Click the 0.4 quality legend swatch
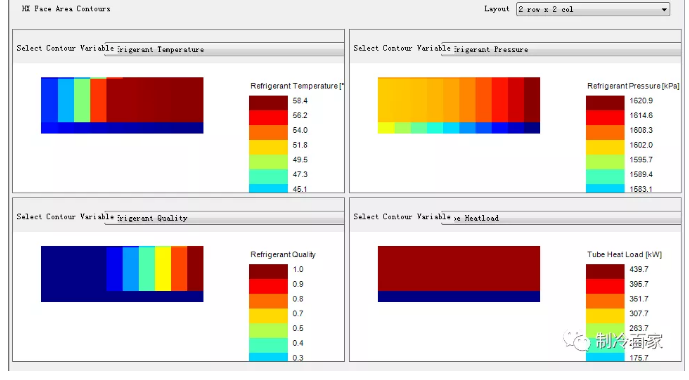689x380 pixels. [268, 346]
